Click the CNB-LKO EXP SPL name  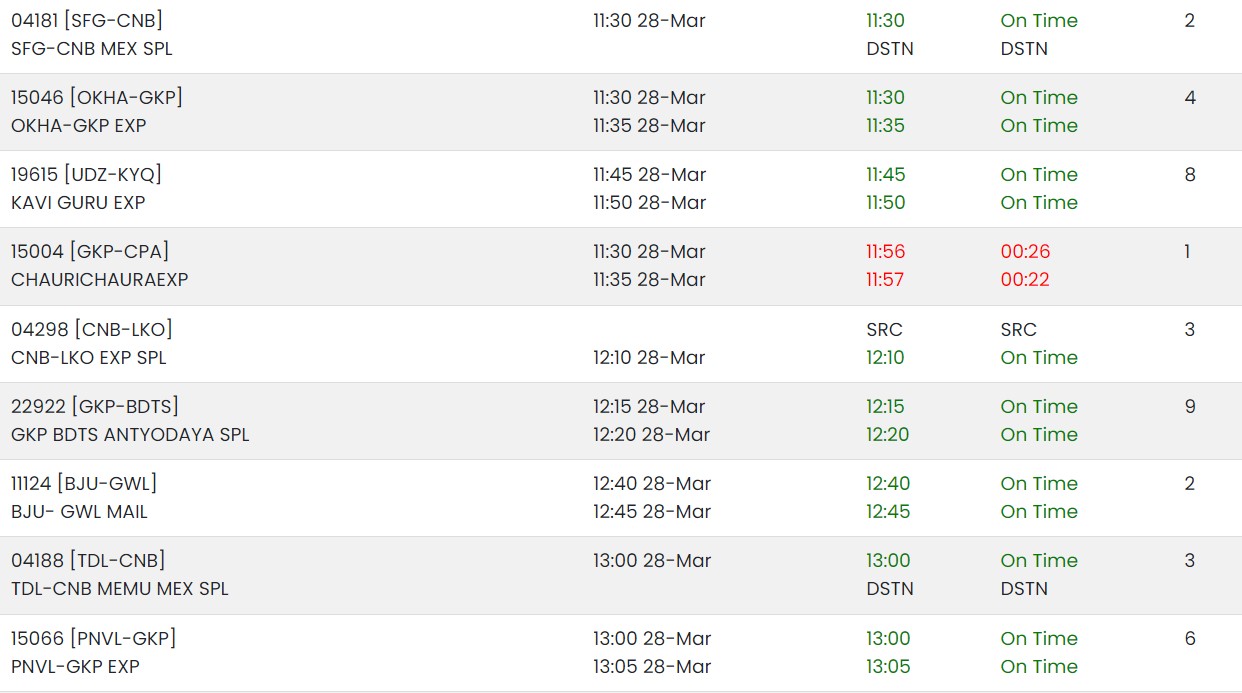pos(89,357)
